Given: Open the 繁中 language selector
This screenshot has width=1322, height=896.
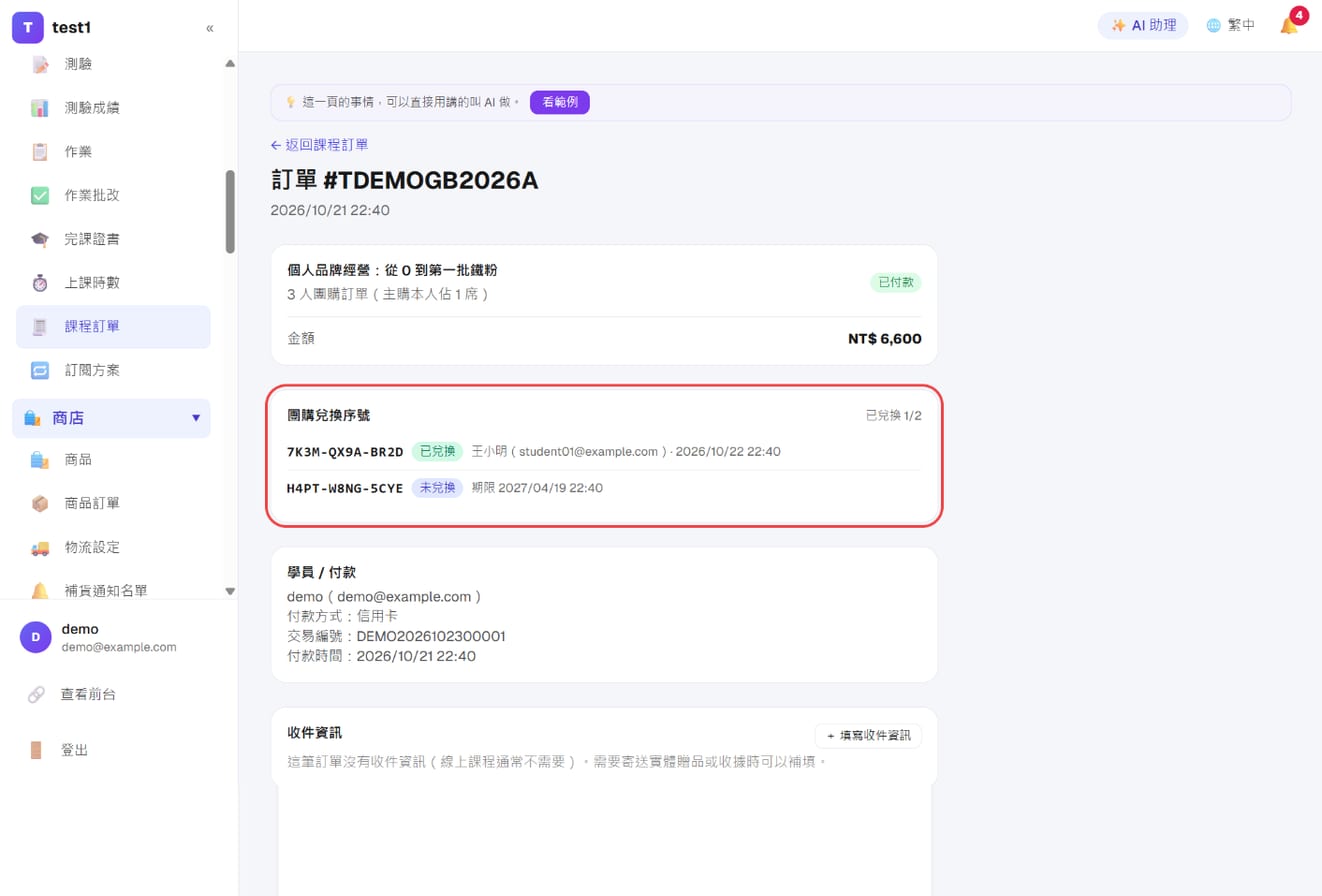Looking at the screenshot, I should pos(1231,25).
